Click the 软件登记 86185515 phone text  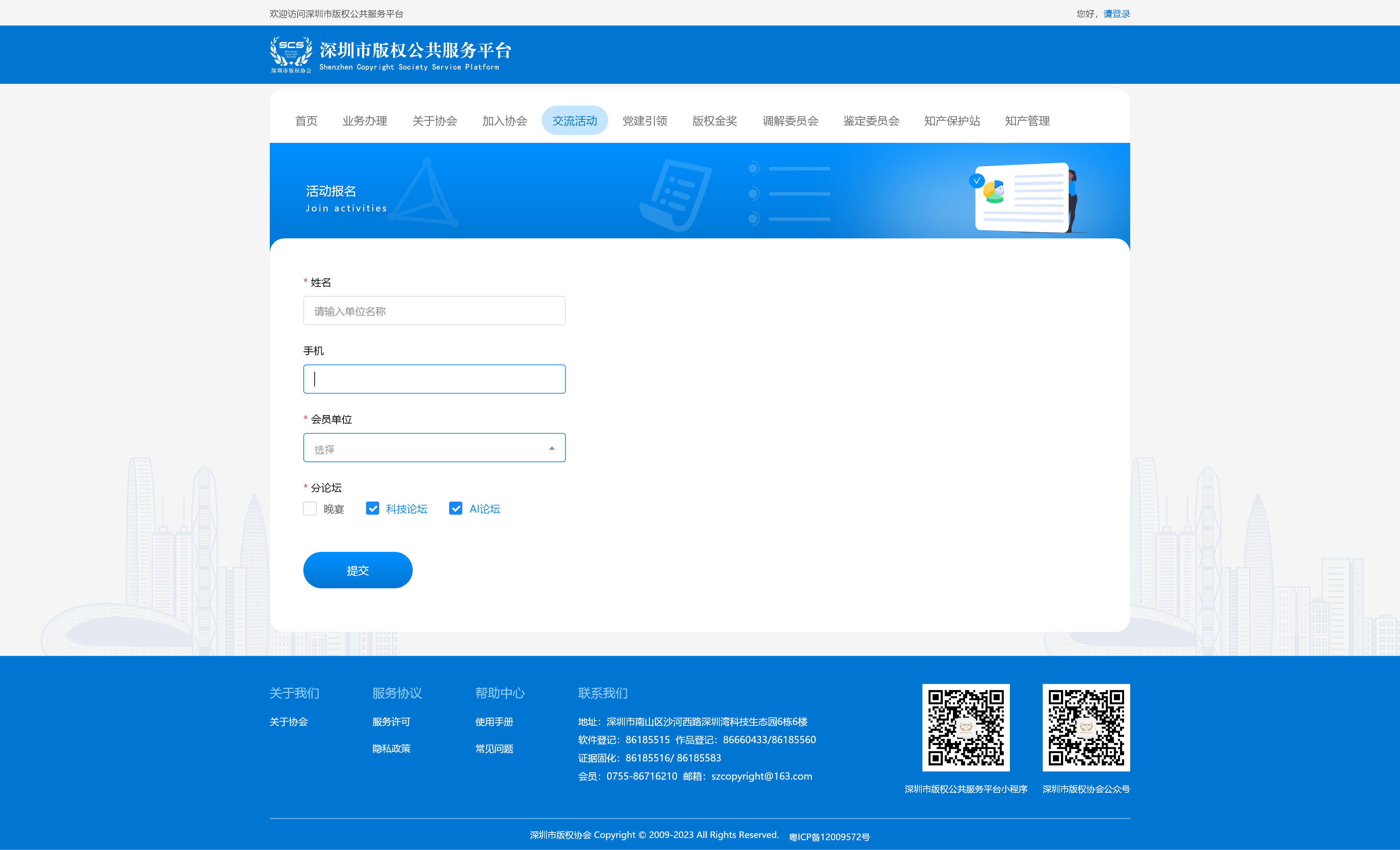click(624, 740)
